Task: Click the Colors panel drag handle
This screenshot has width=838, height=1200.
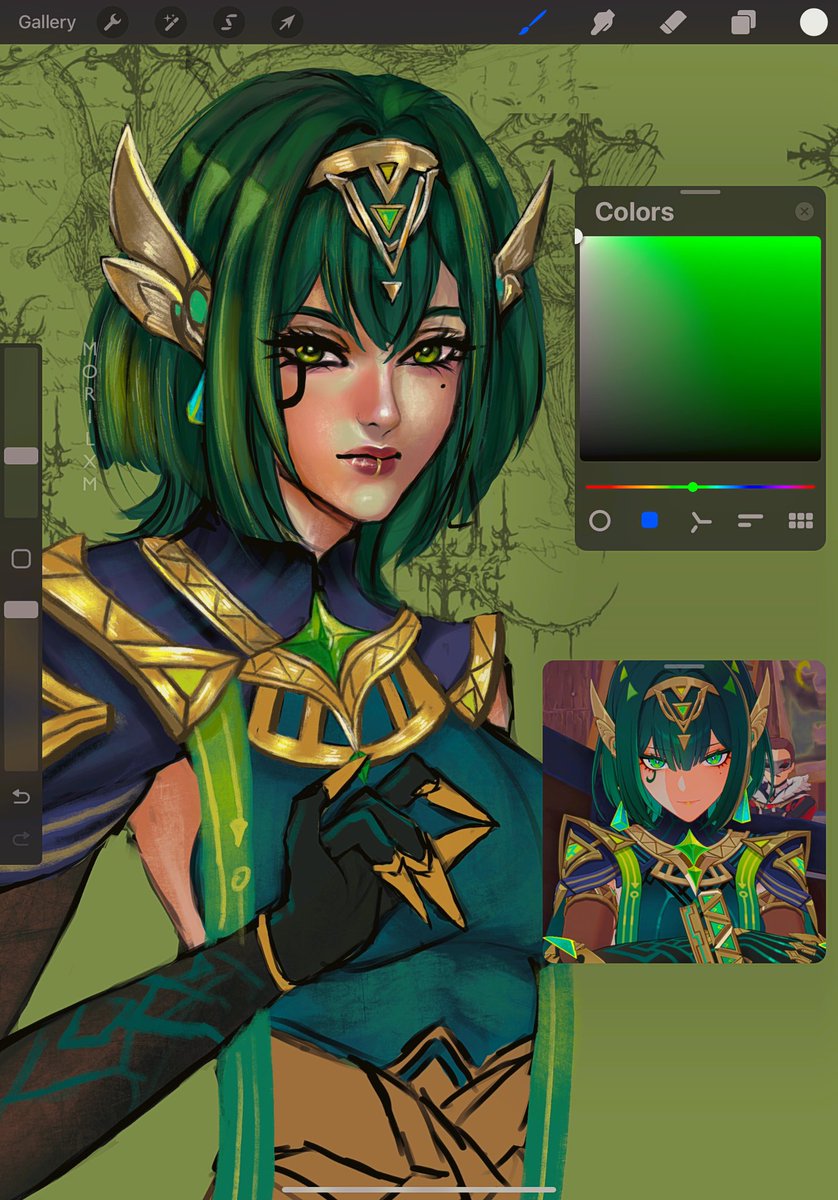Action: tap(700, 191)
